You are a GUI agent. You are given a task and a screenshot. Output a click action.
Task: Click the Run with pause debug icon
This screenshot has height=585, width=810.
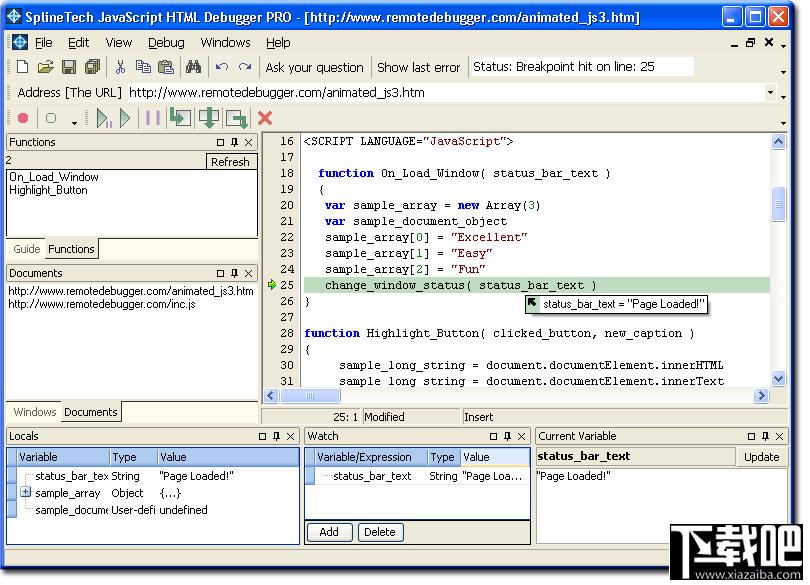[x=104, y=118]
